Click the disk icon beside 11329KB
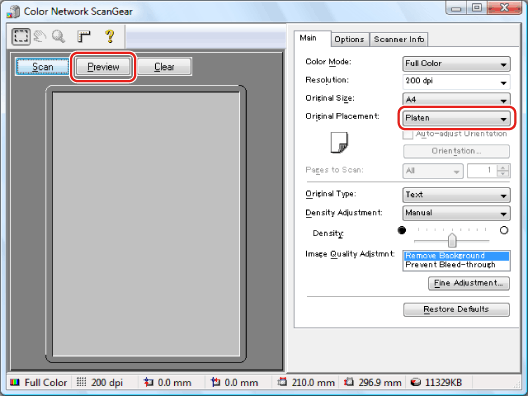The width and height of the screenshot is (528, 396). click(416, 382)
